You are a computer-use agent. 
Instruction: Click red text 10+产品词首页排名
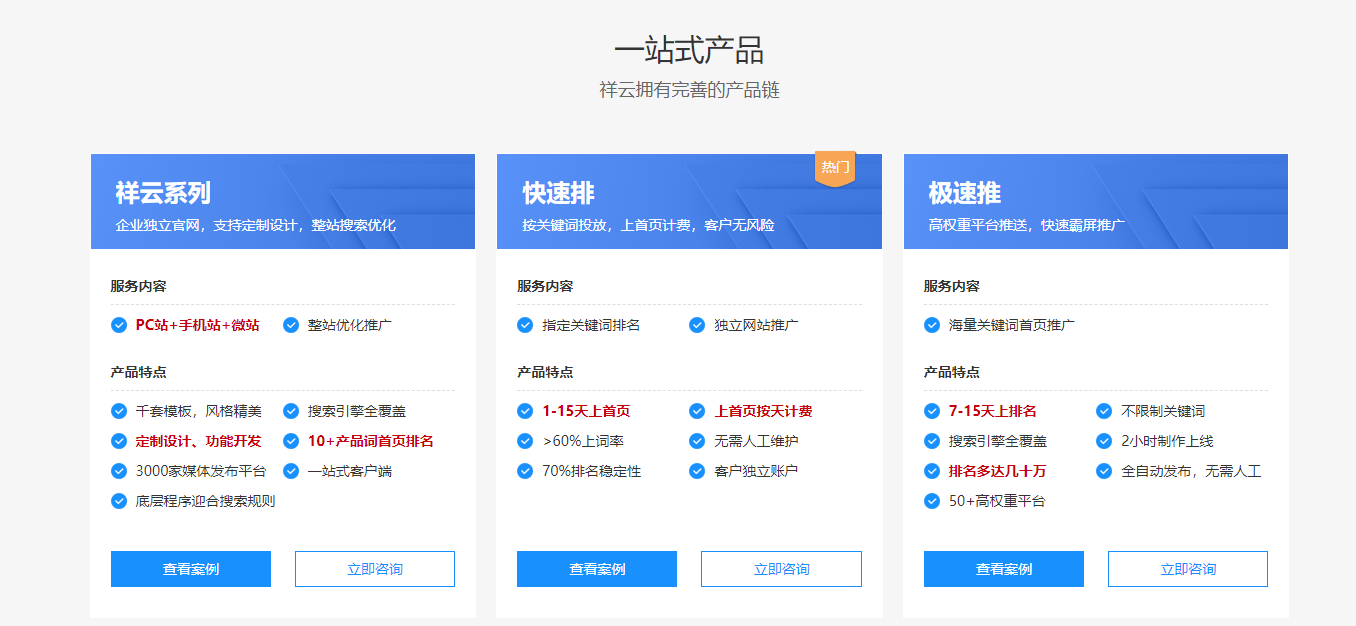tap(370, 441)
